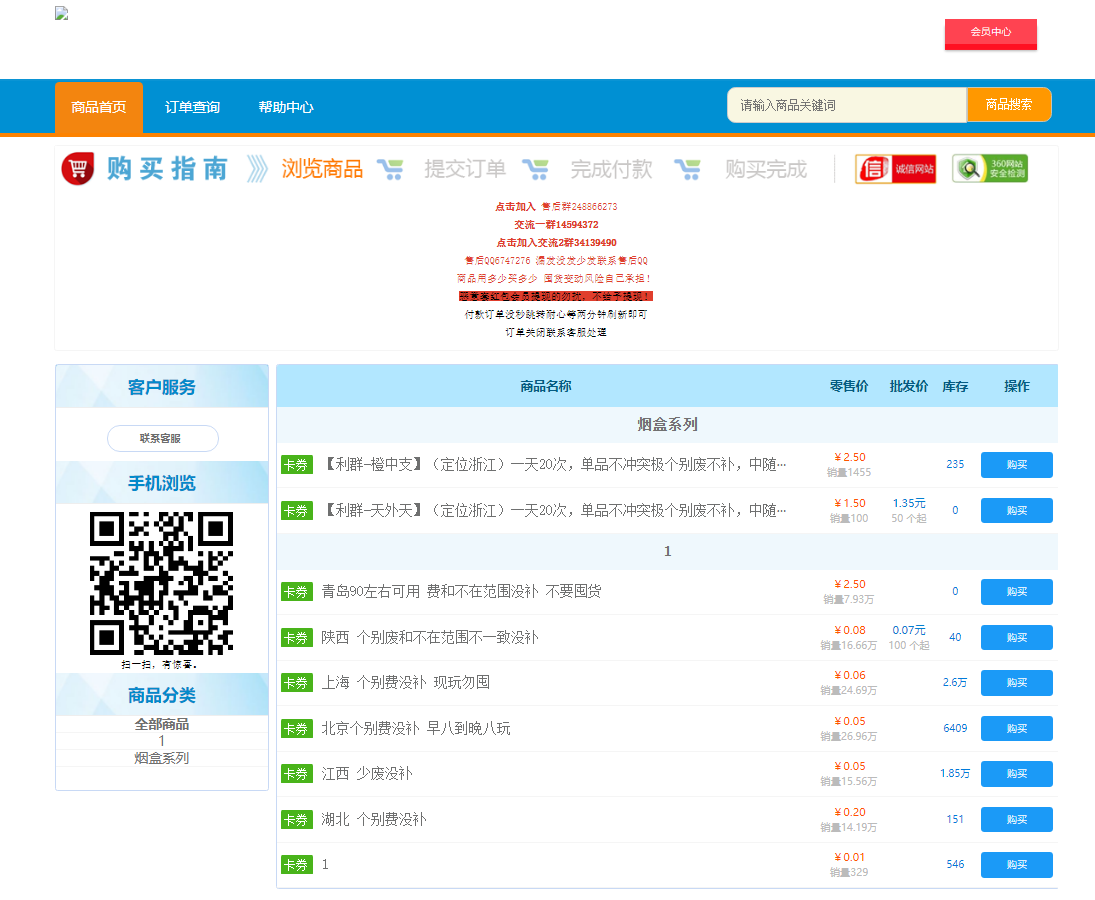Click the 卡券 tag for 陕西 item
The height and width of the screenshot is (900, 1095).
[x=297, y=637]
